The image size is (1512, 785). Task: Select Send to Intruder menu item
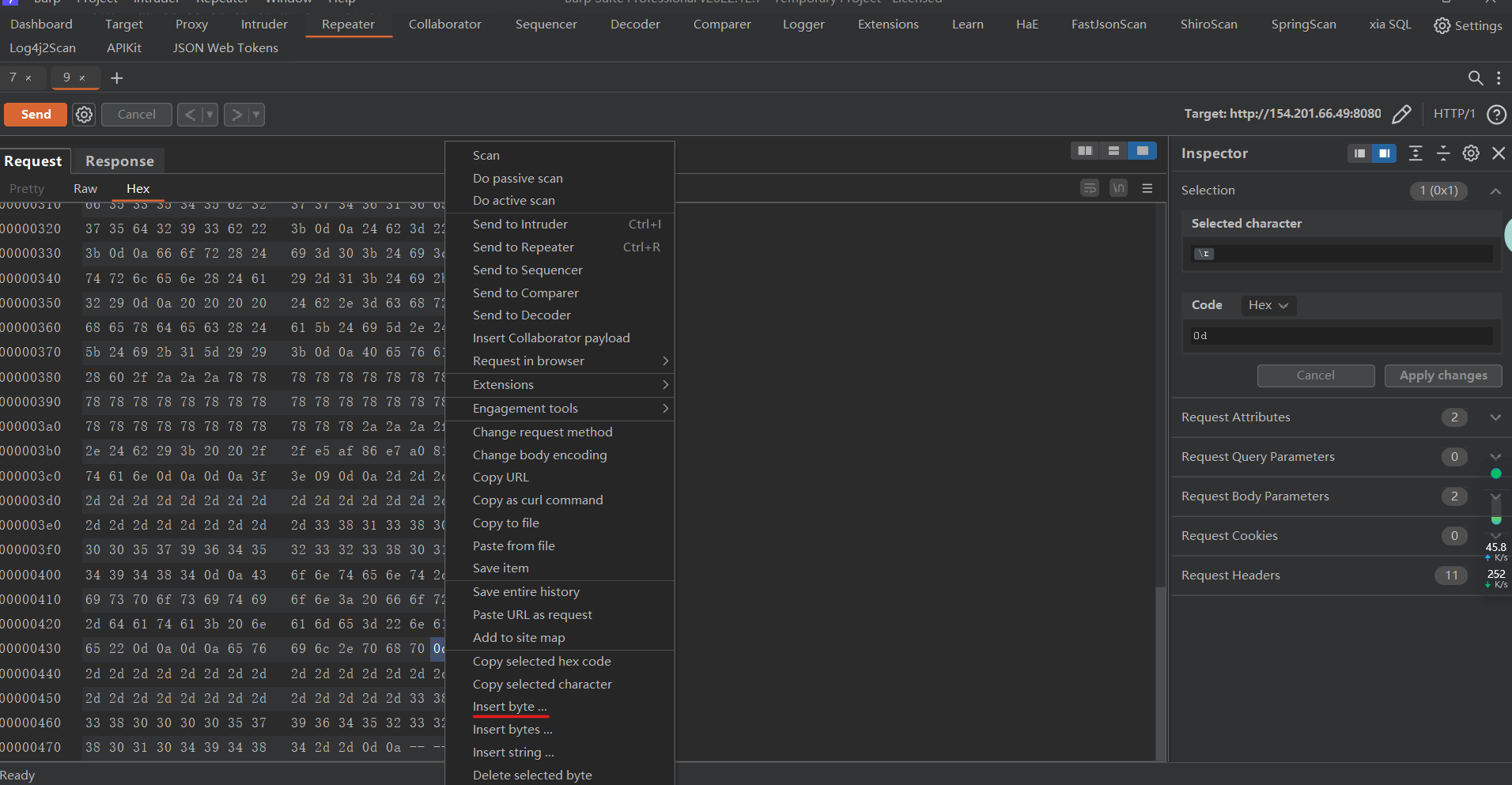pos(560,225)
